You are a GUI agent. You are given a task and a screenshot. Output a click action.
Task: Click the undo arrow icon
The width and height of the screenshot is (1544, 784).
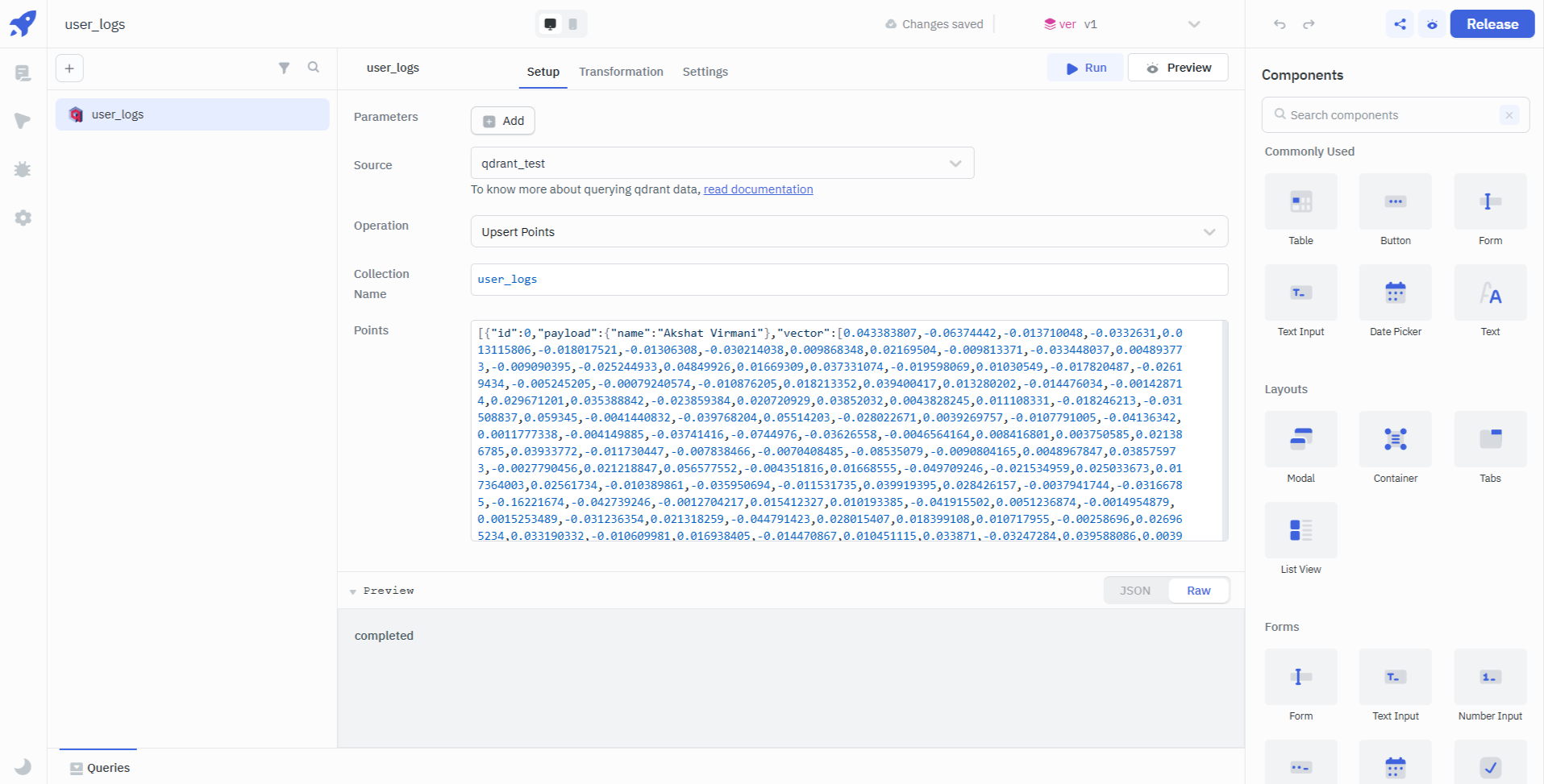tap(1280, 24)
